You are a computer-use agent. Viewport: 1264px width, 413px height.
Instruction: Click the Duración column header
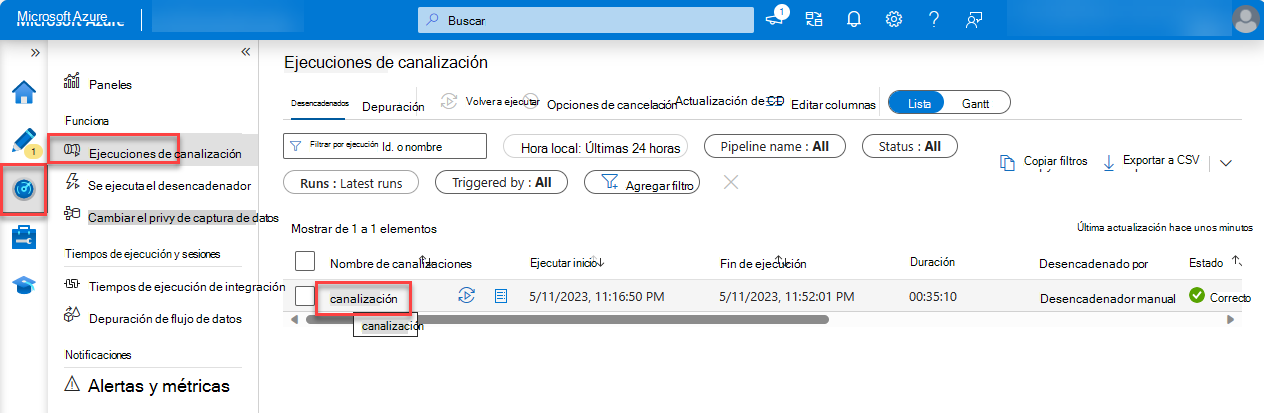[x=932, y=262]
